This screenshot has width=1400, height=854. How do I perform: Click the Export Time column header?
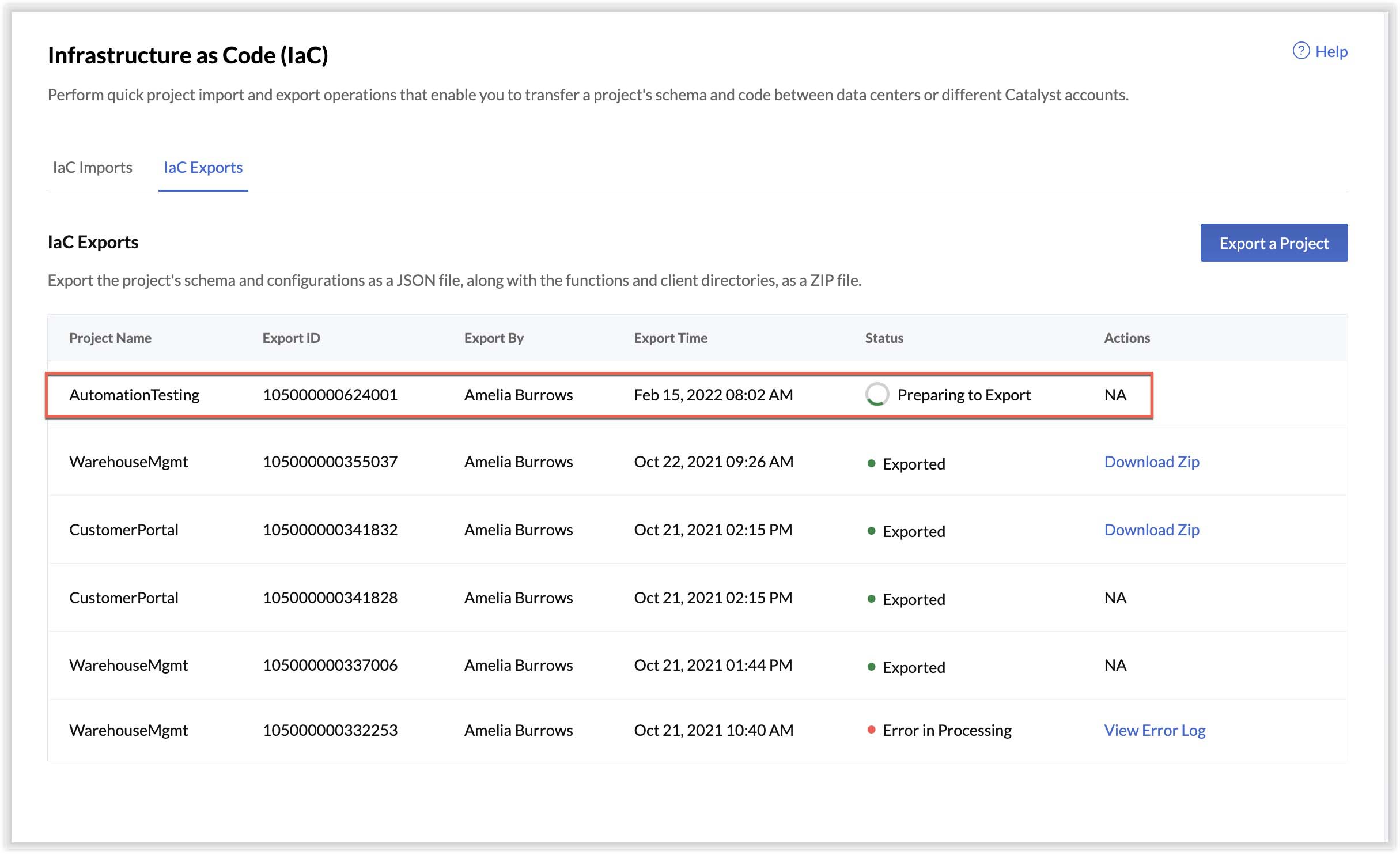(x=671, y=338)
